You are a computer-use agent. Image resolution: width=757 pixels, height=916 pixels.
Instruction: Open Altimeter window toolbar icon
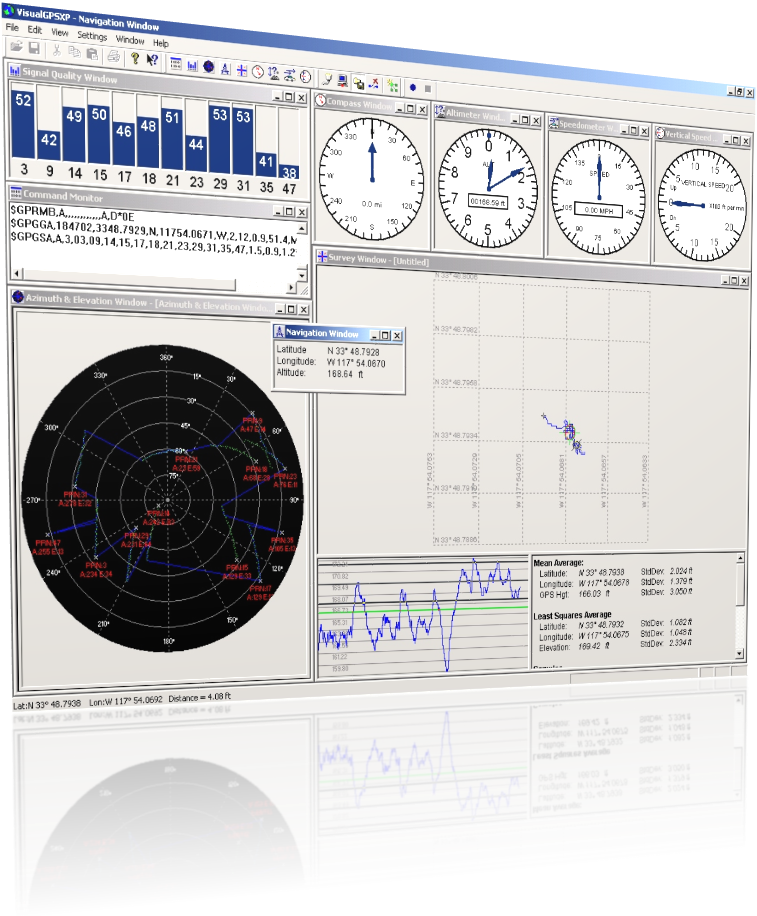click(273, 74)
